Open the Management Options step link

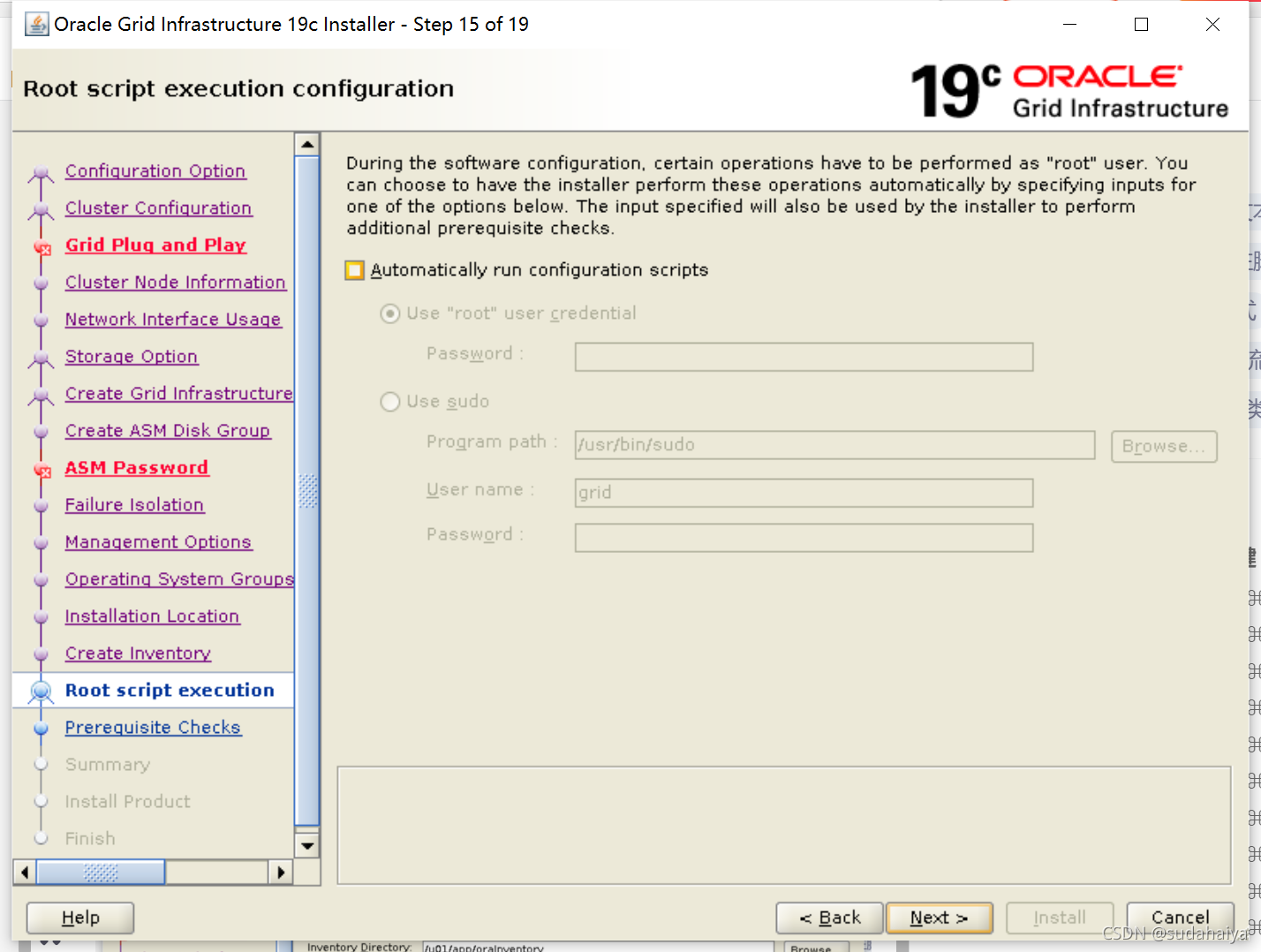tap(158, 542)
